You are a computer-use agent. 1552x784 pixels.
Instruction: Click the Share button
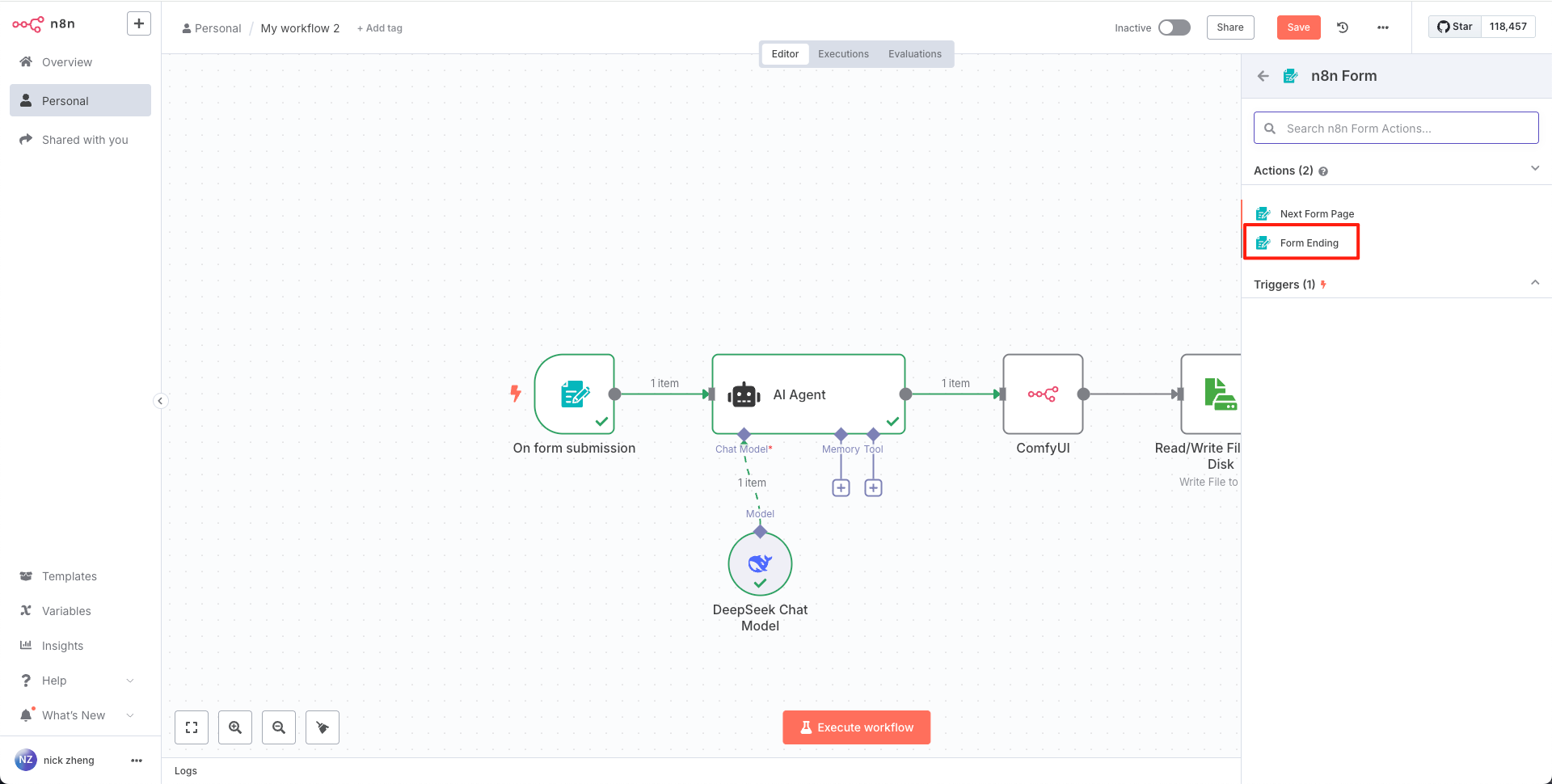tap(1230, 27)
